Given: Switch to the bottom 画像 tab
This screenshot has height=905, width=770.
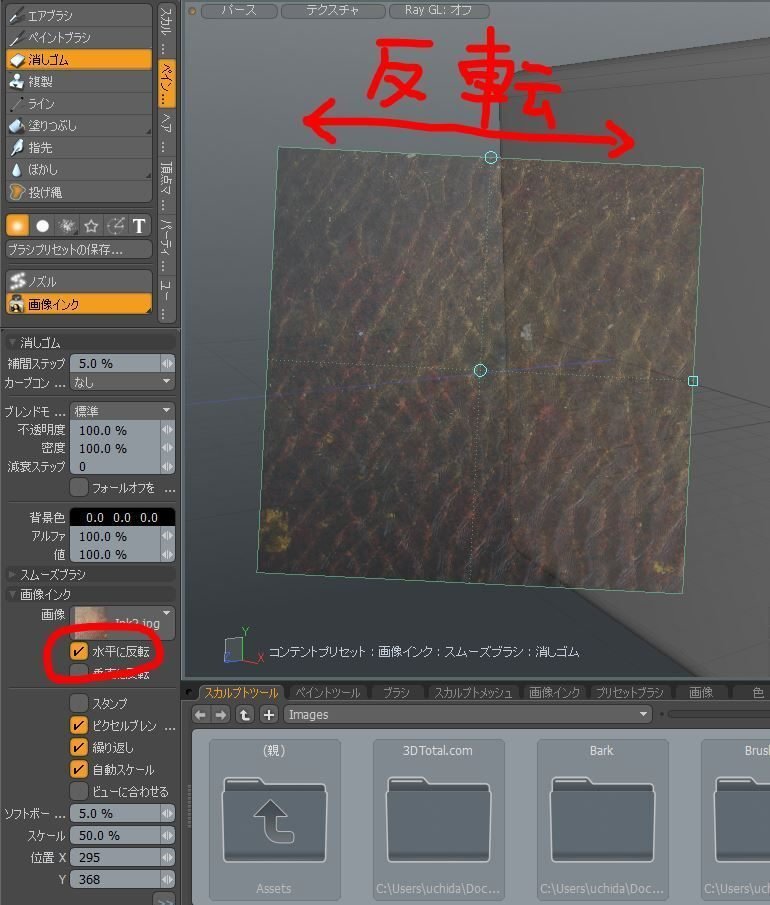Looking at the screenshot, I should click(x=701, y=692).
